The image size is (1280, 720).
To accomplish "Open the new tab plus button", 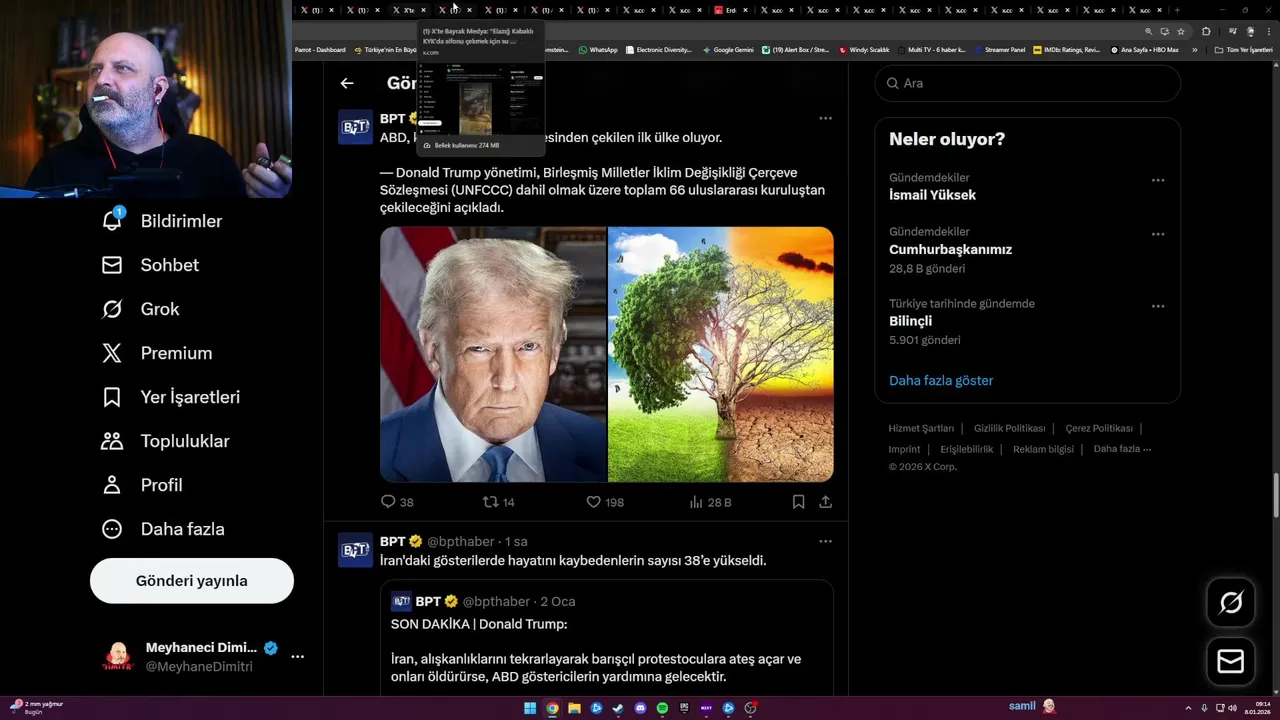I will [1177, 10].
